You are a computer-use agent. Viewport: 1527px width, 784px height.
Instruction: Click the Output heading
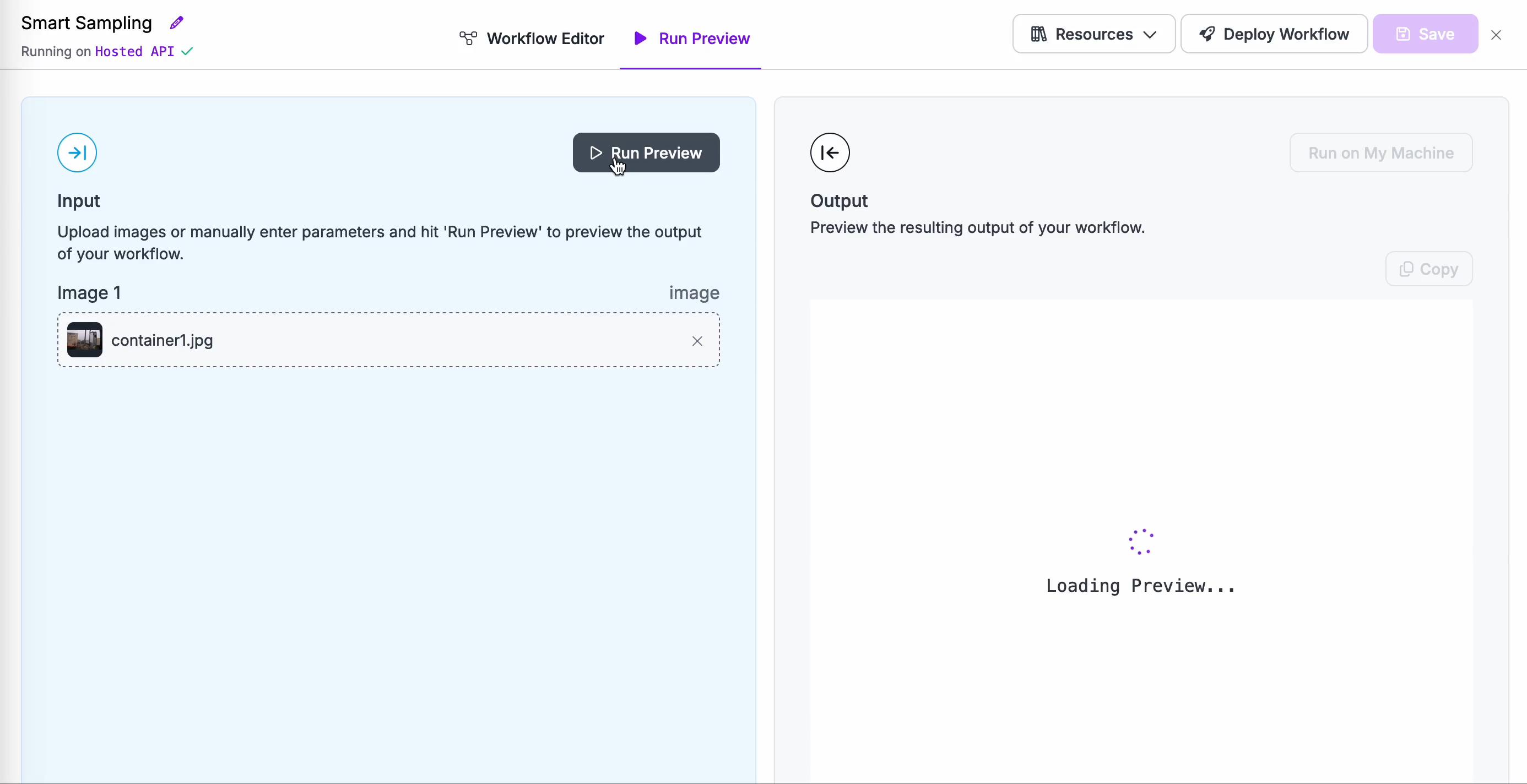point(839,201)
